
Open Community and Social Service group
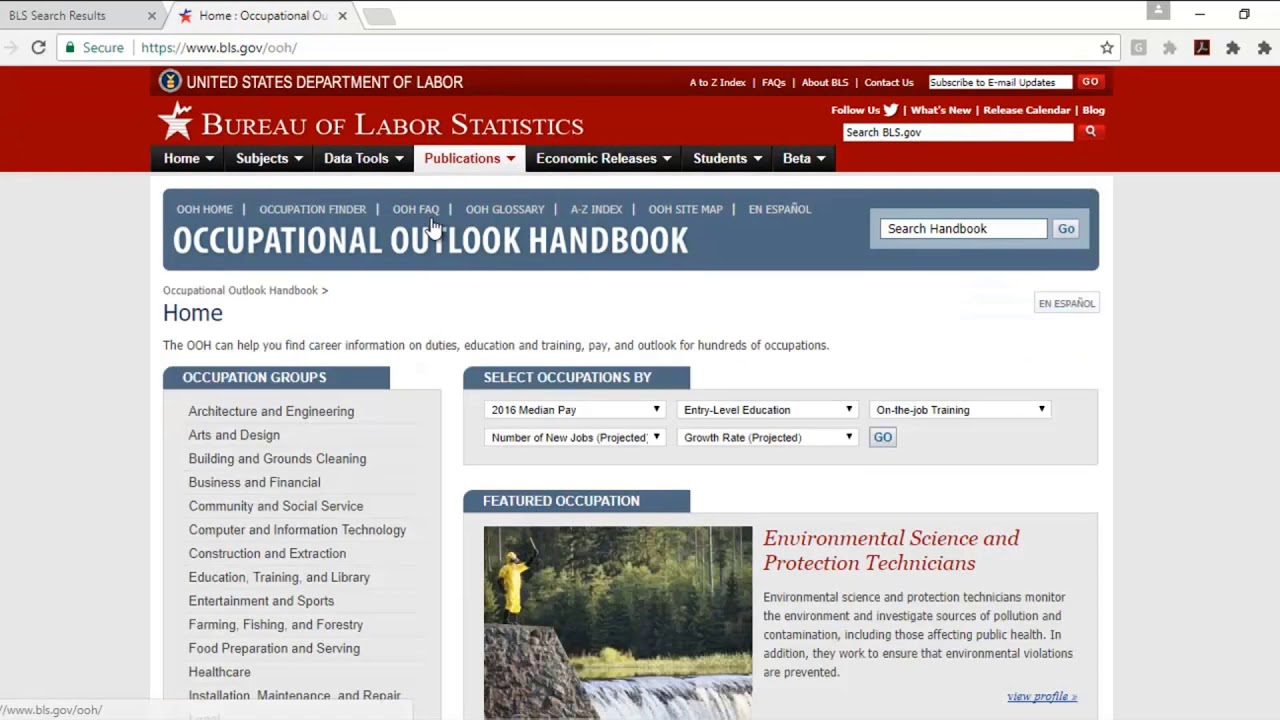click(275, 506)
